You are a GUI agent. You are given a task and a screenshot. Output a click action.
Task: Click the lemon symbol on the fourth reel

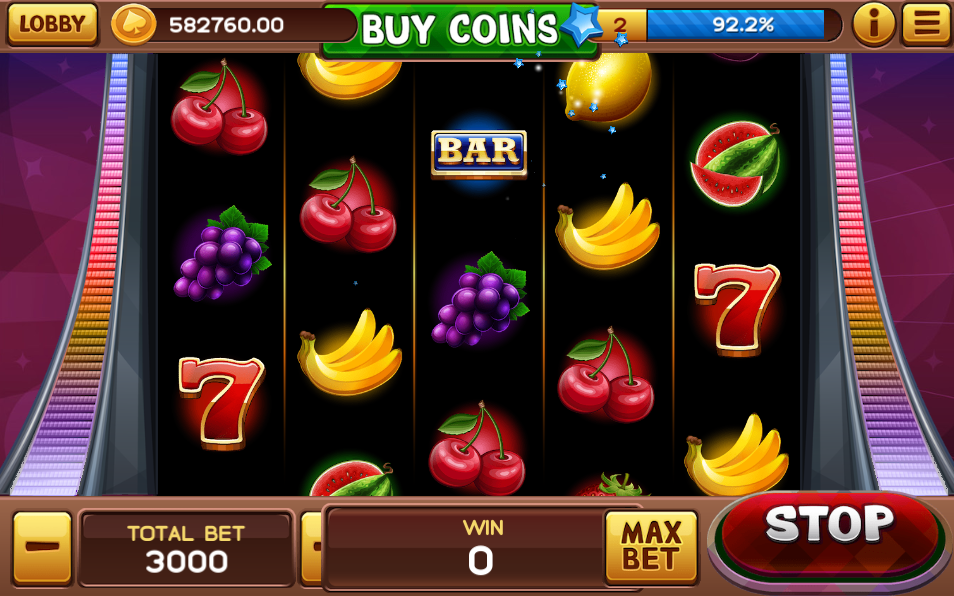608,87
